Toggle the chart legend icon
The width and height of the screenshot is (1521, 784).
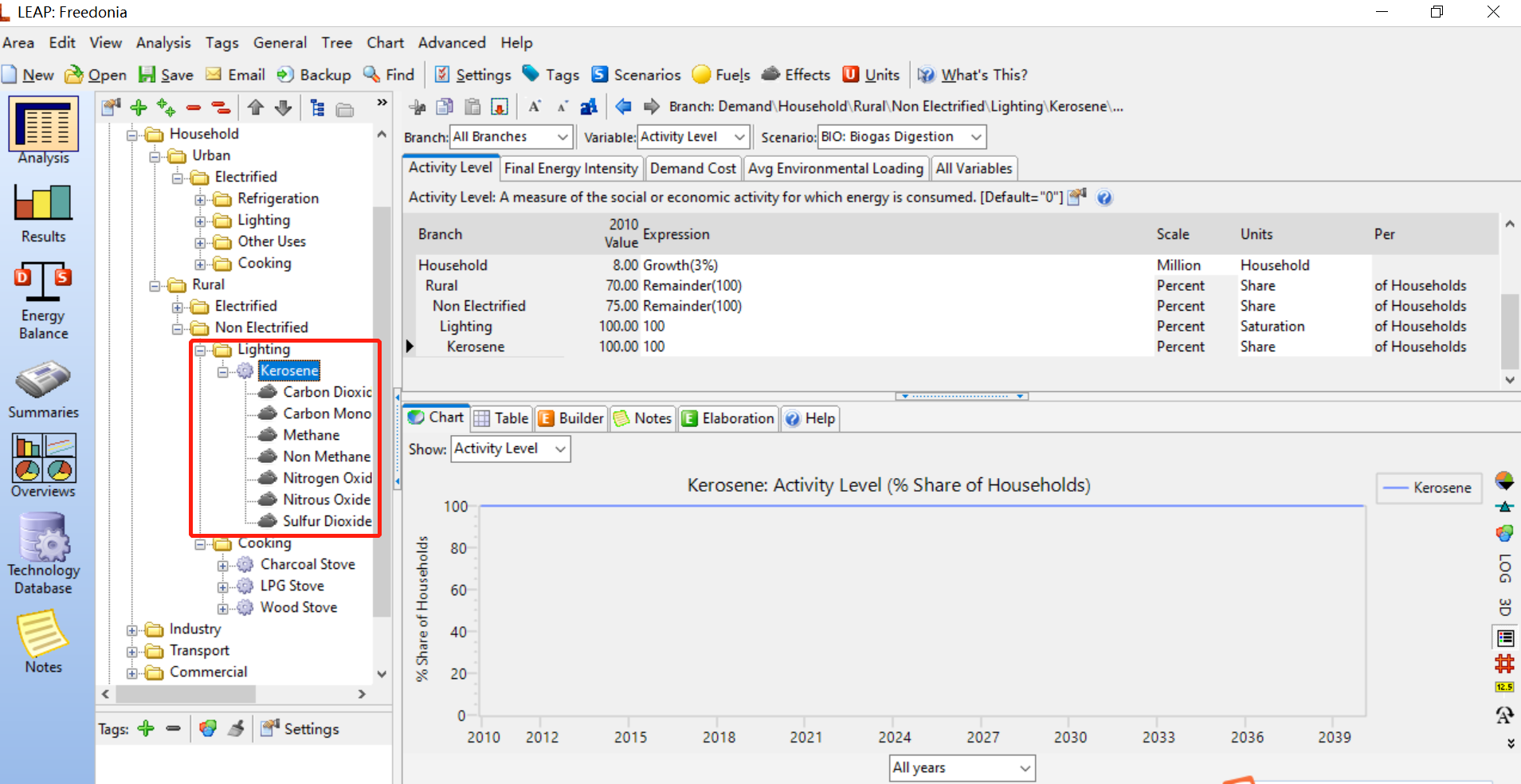[x=1505, y=638]
